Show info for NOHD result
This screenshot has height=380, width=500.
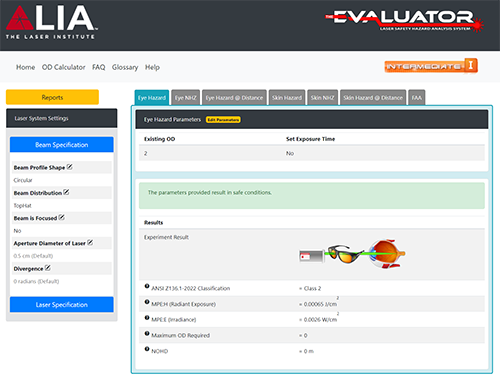(147, 349)
